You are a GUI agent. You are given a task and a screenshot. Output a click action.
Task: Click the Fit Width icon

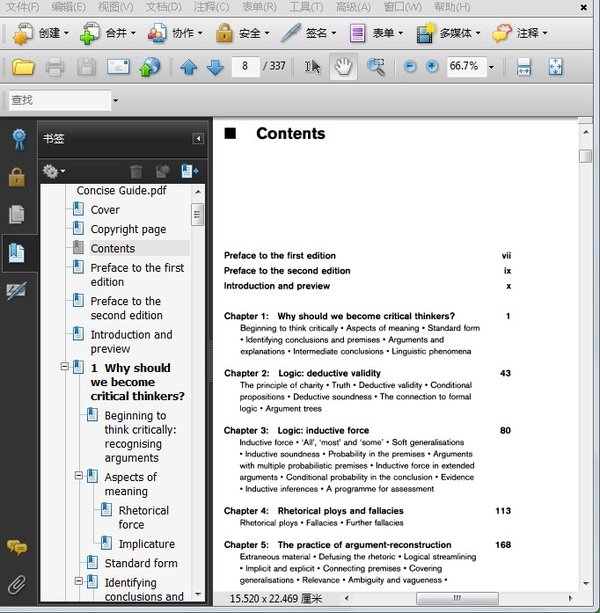(523, 67)
